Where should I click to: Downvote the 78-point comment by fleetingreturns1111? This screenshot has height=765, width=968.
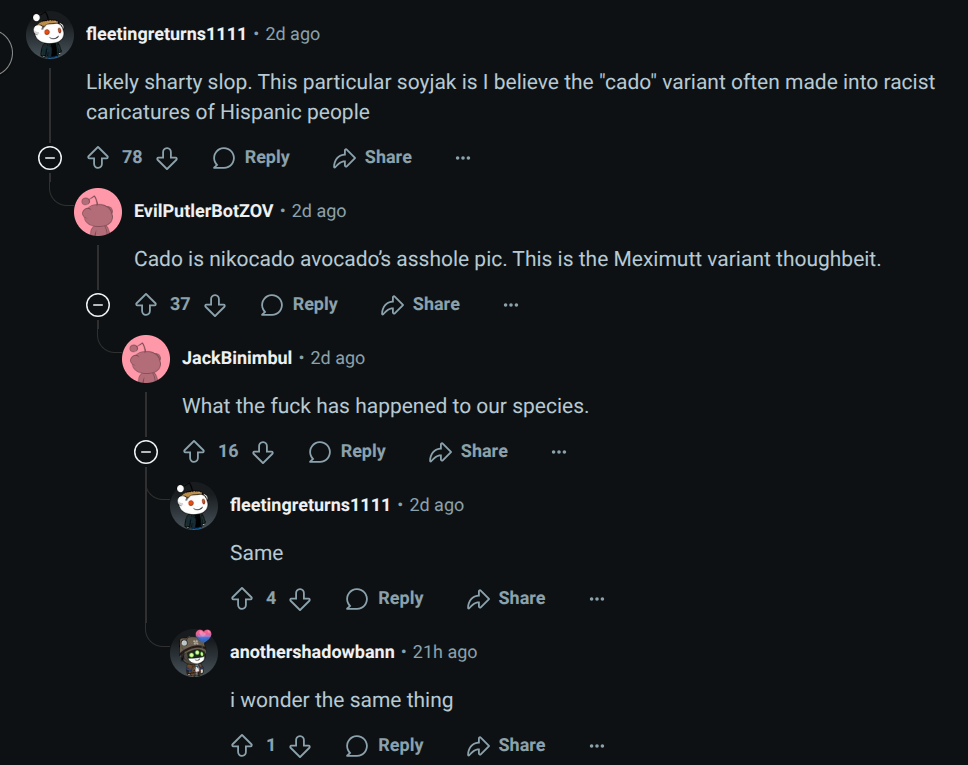point(167,157)
